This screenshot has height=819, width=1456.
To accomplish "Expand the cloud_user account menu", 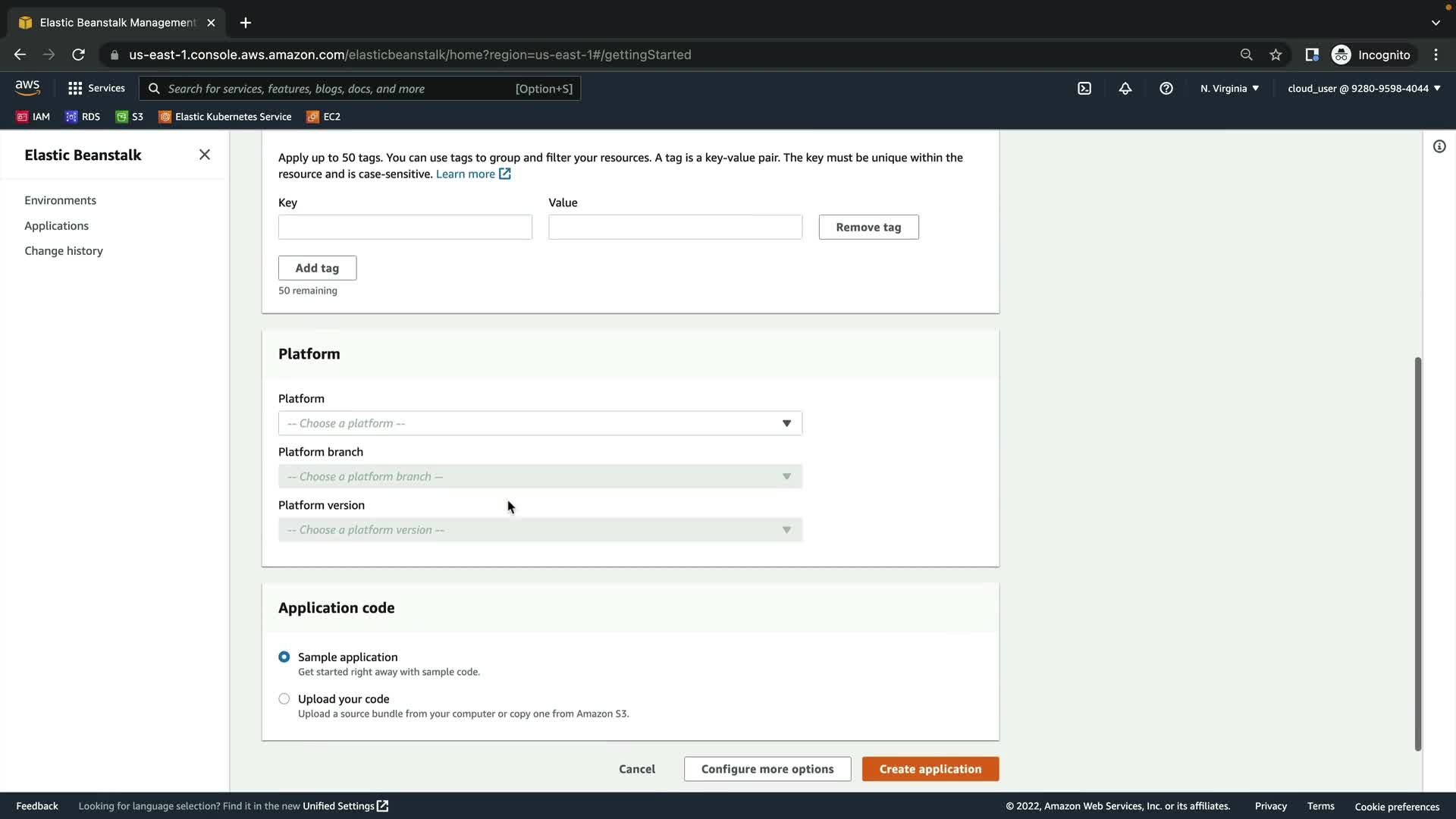I will 1363,89.
